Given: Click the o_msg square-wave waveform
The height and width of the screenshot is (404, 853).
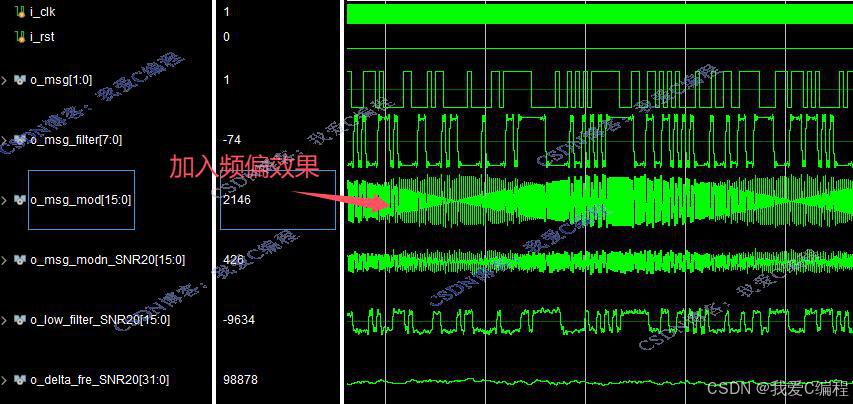Looking at the screenshot, I should tap(599, 89).
